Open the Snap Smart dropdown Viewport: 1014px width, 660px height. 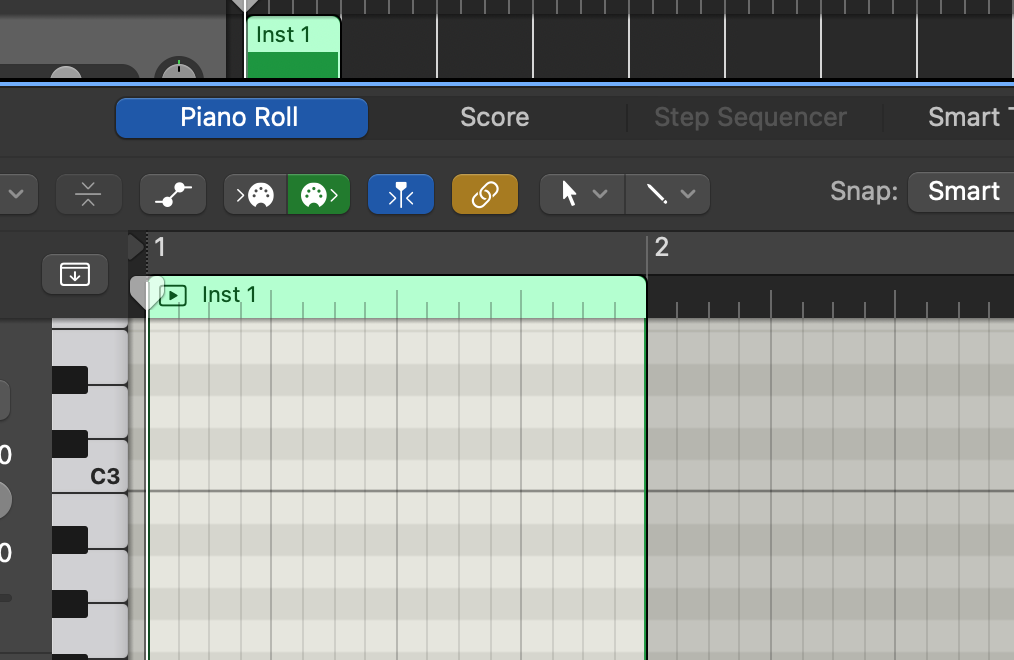(x=962, y=191)
